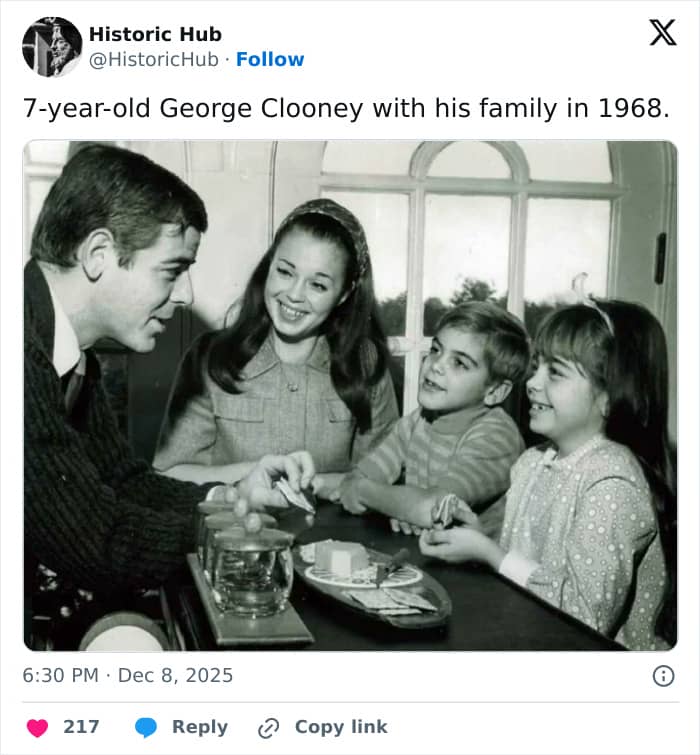This screenshot has height=755, width=700.
Task: Click the Dec 8, 2025 date
Action: point(175,676)
